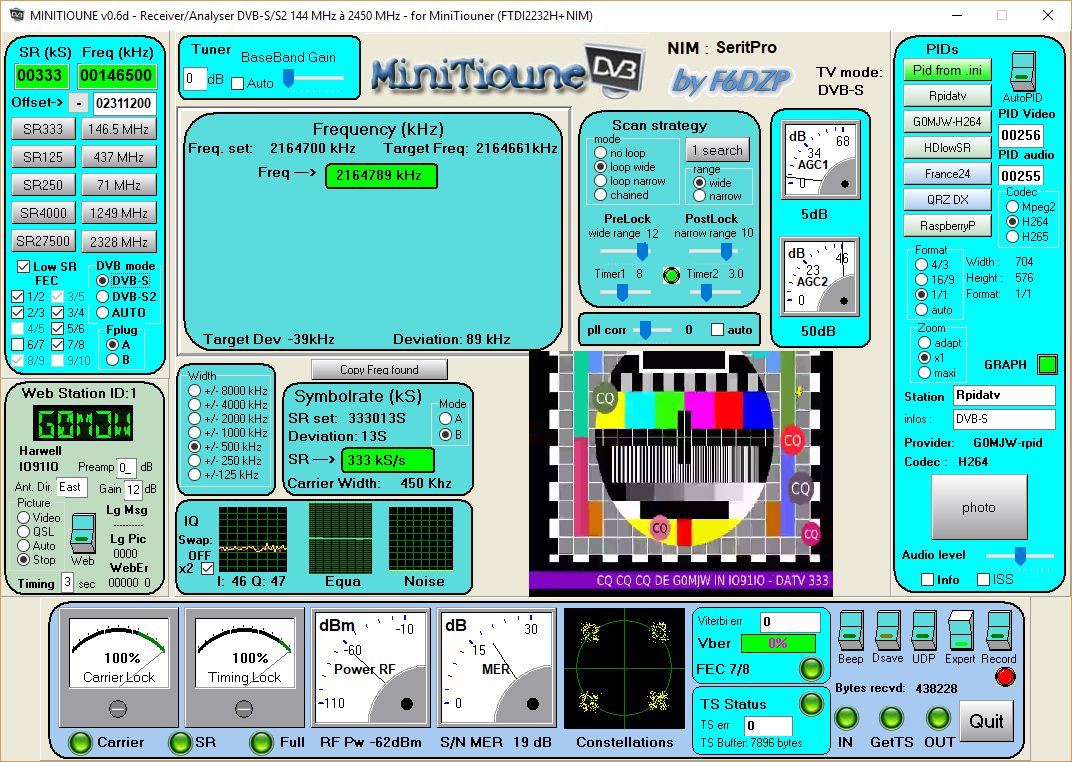Click the green scan strategy LED between timers
The height and width of the screenshot is (762, 1072).
click(x=672, y=275)
